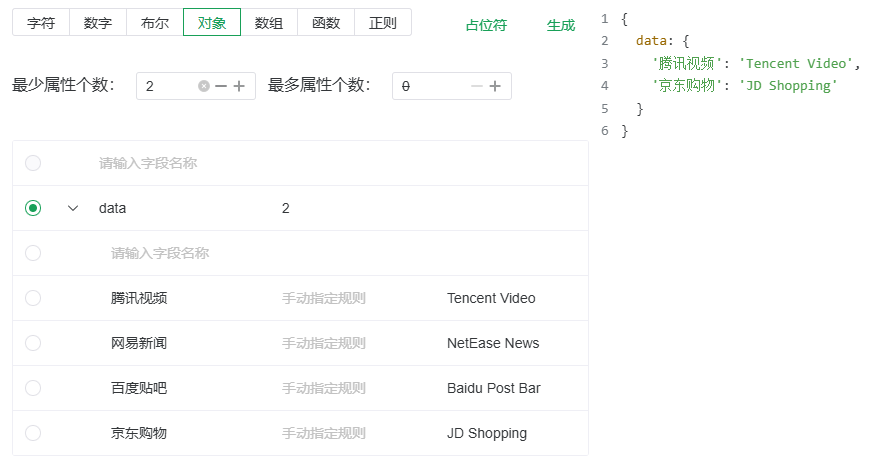Click the Baidu Post Bar value
Viewport: 873px width, 465px height.
click(494, 388)
